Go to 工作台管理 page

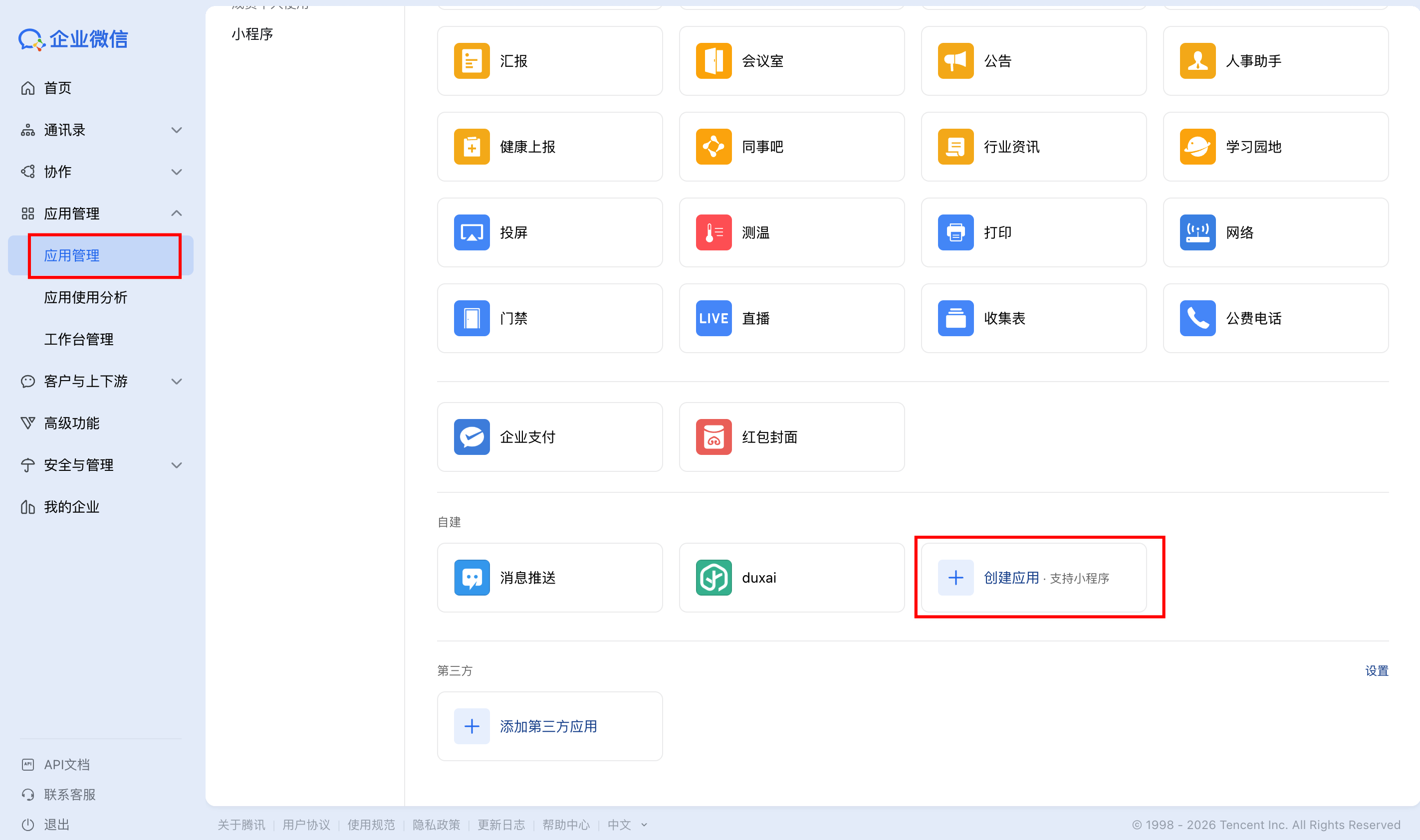[x=79, y=339]
